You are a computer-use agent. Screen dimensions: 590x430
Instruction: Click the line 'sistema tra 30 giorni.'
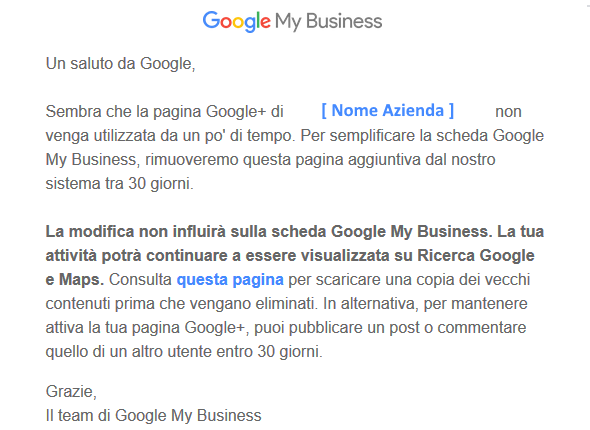[120, 184]
